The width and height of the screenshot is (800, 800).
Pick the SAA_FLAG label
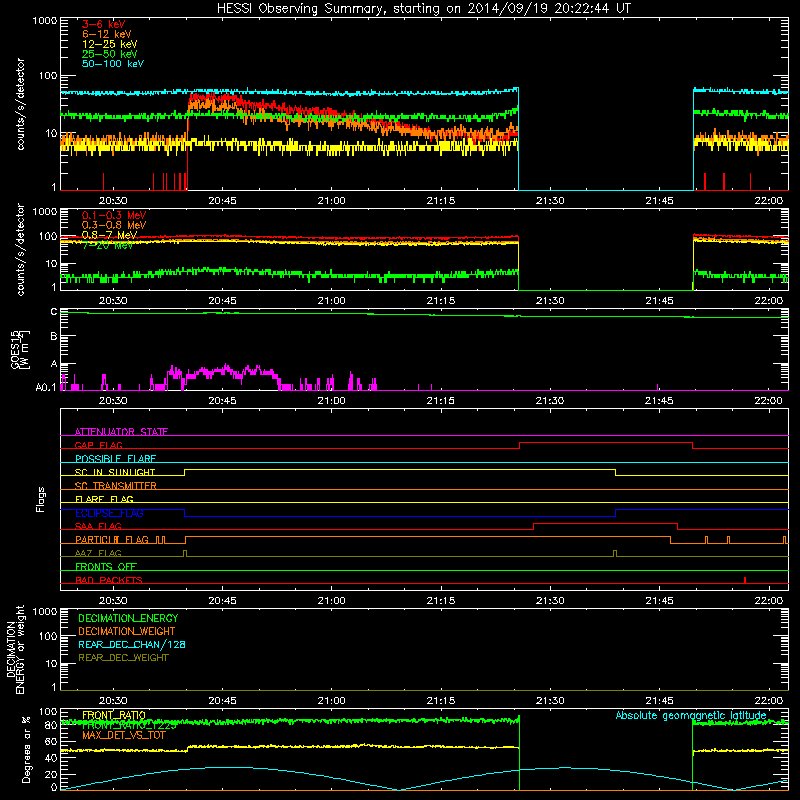point(98,527)
